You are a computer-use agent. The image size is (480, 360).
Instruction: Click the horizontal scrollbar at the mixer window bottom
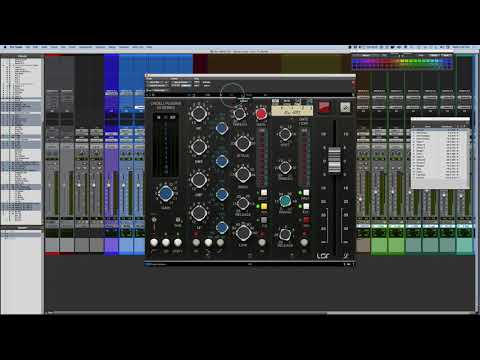(x=260, y=313)
